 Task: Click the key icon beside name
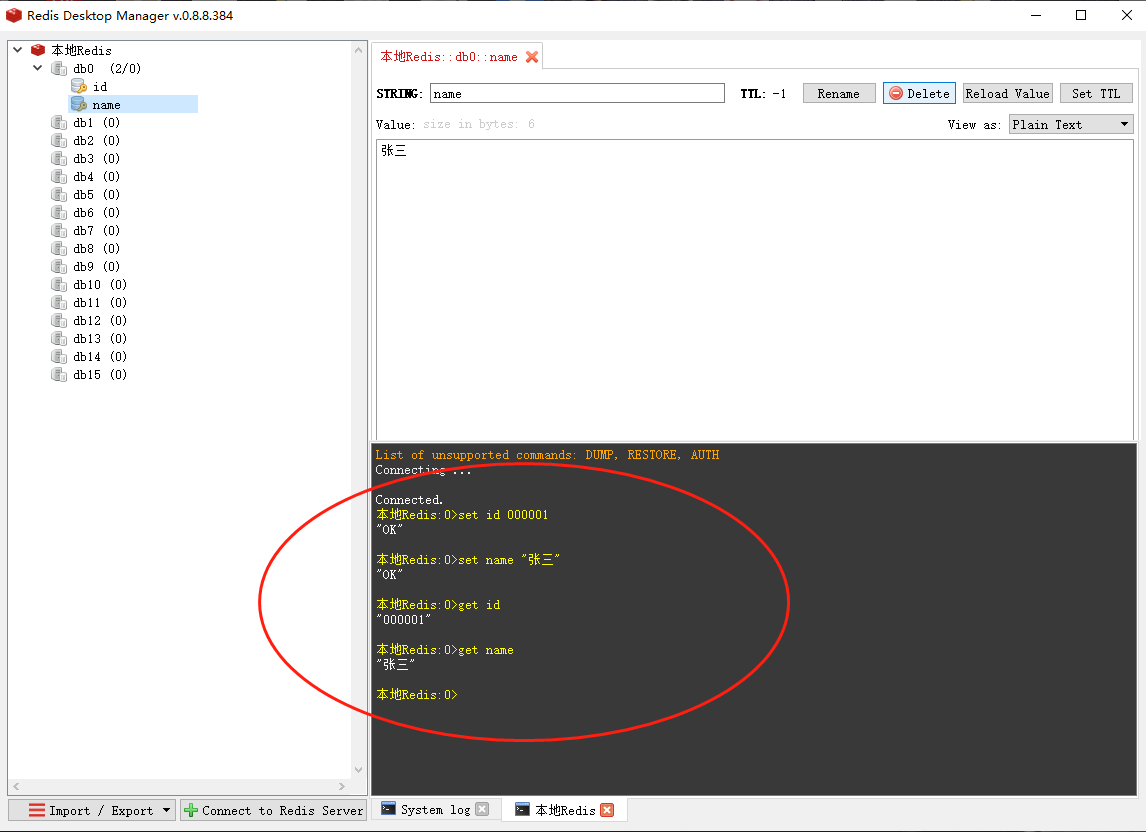click(79, 105)
